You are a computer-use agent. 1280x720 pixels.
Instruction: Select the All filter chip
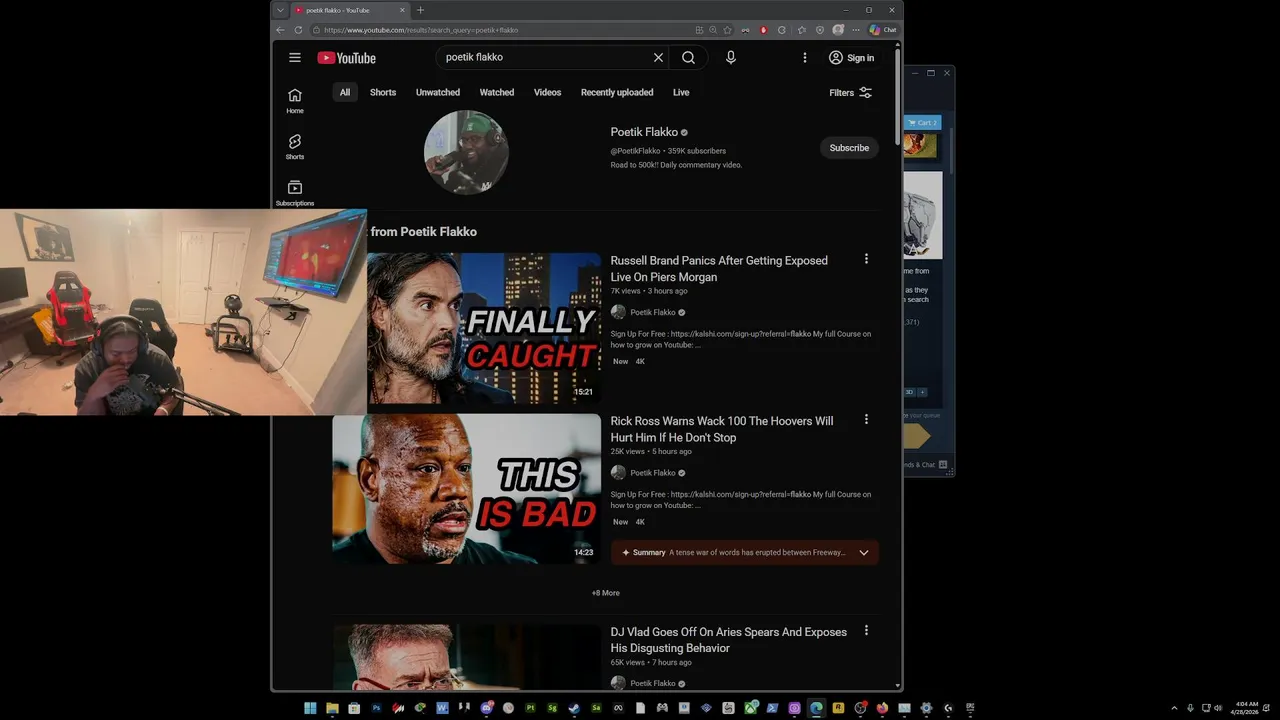coord(345,92)
